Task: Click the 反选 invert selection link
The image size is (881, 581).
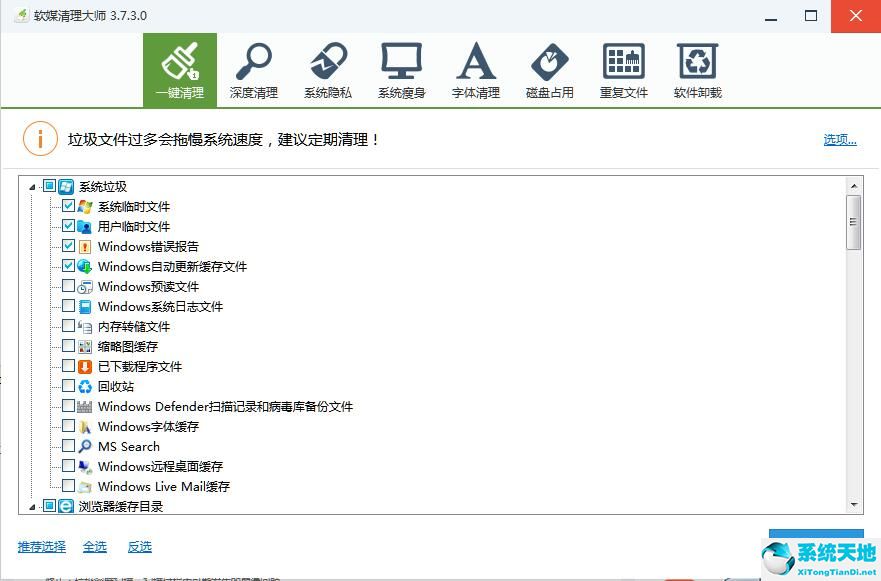Action: tap(139, 547)
